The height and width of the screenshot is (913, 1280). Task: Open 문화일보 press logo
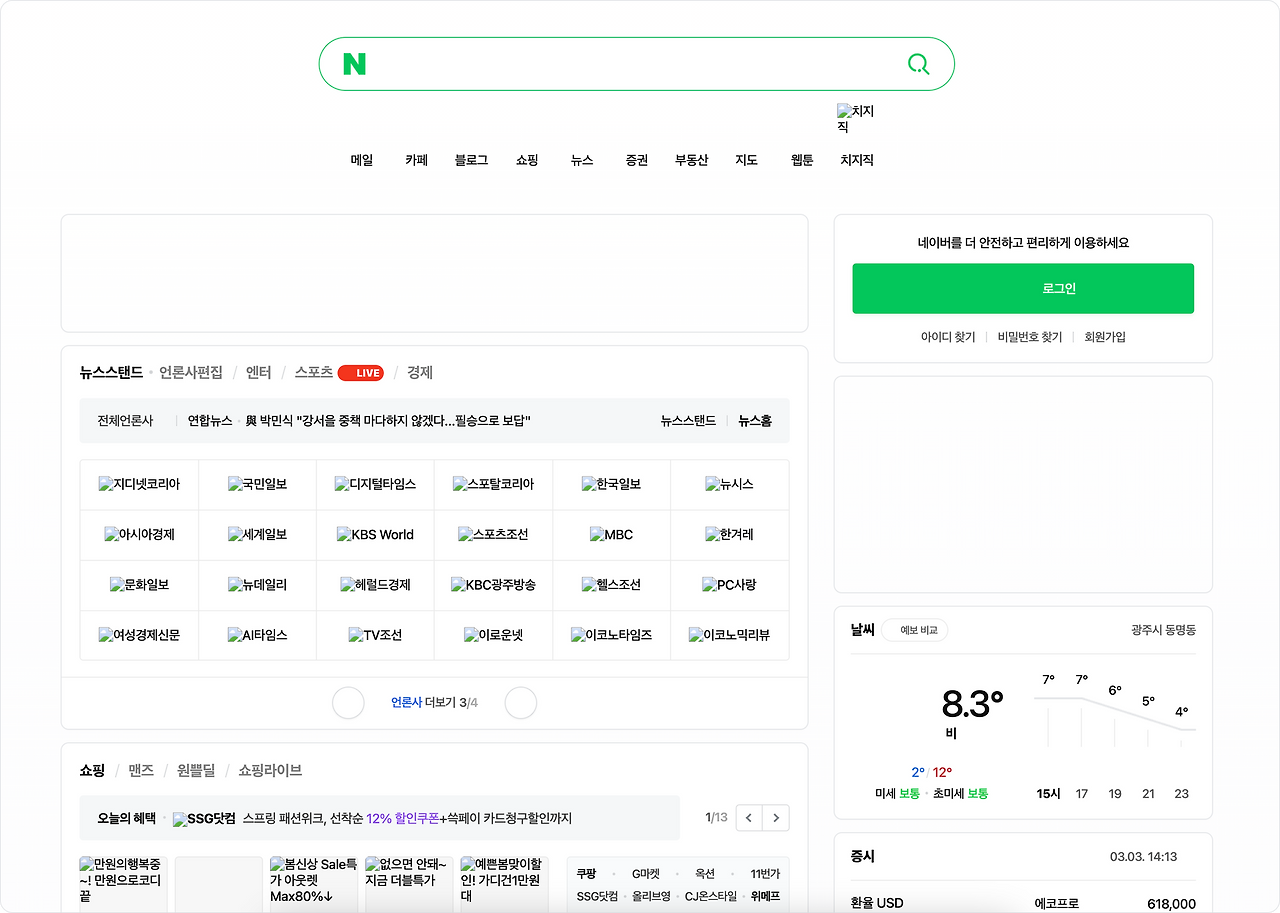pos(139,585)
